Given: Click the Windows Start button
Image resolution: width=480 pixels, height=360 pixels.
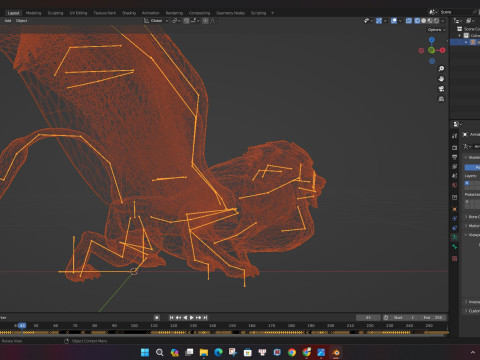Looking at the screenshot, I should pos(145,352).
